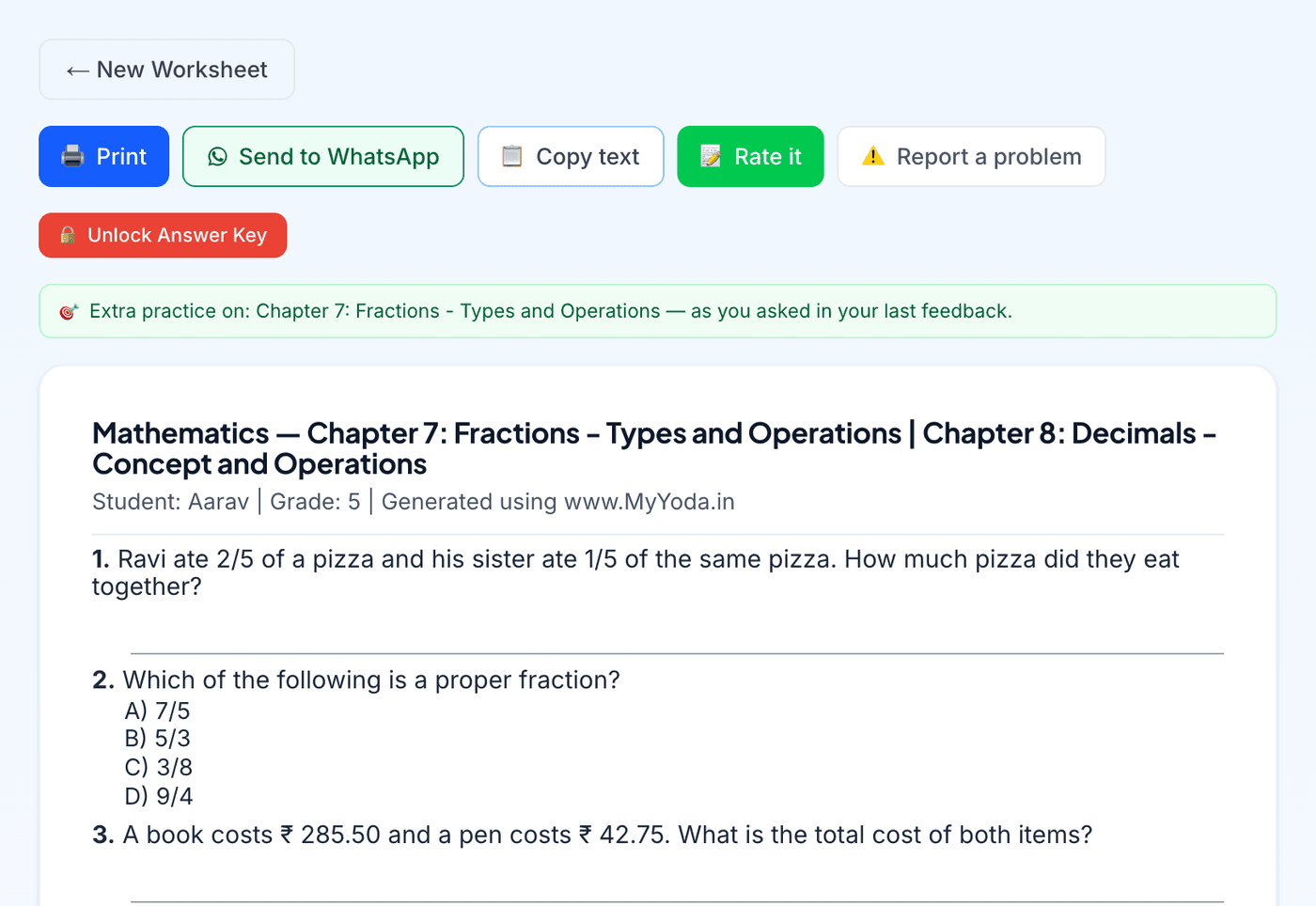Image resolution: width=1316 pixels, height=906 pixels.
Task: Click the WhatsApp logo icon
Action: 218,156
